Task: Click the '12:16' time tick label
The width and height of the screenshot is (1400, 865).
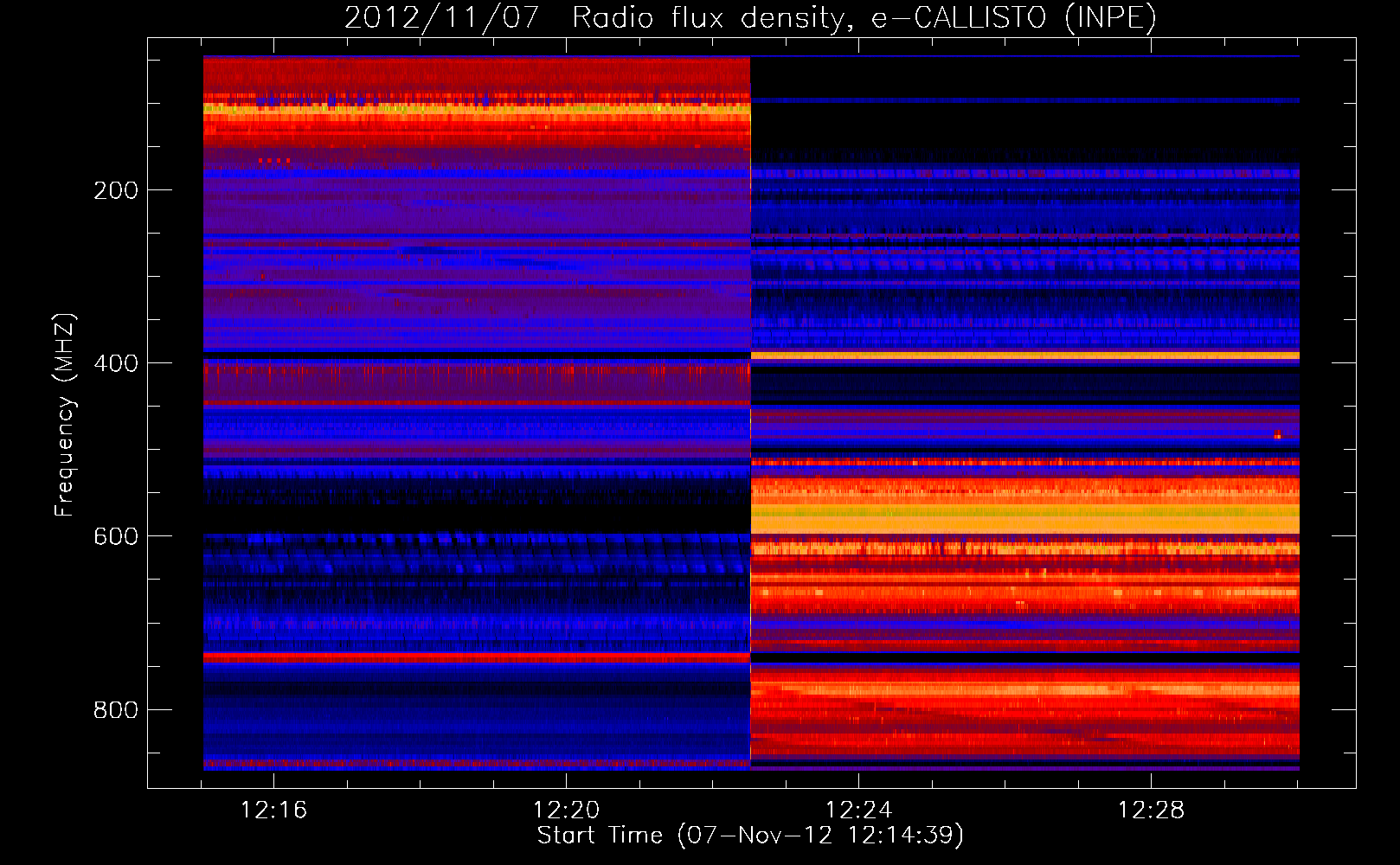Action: pos(273,811)
